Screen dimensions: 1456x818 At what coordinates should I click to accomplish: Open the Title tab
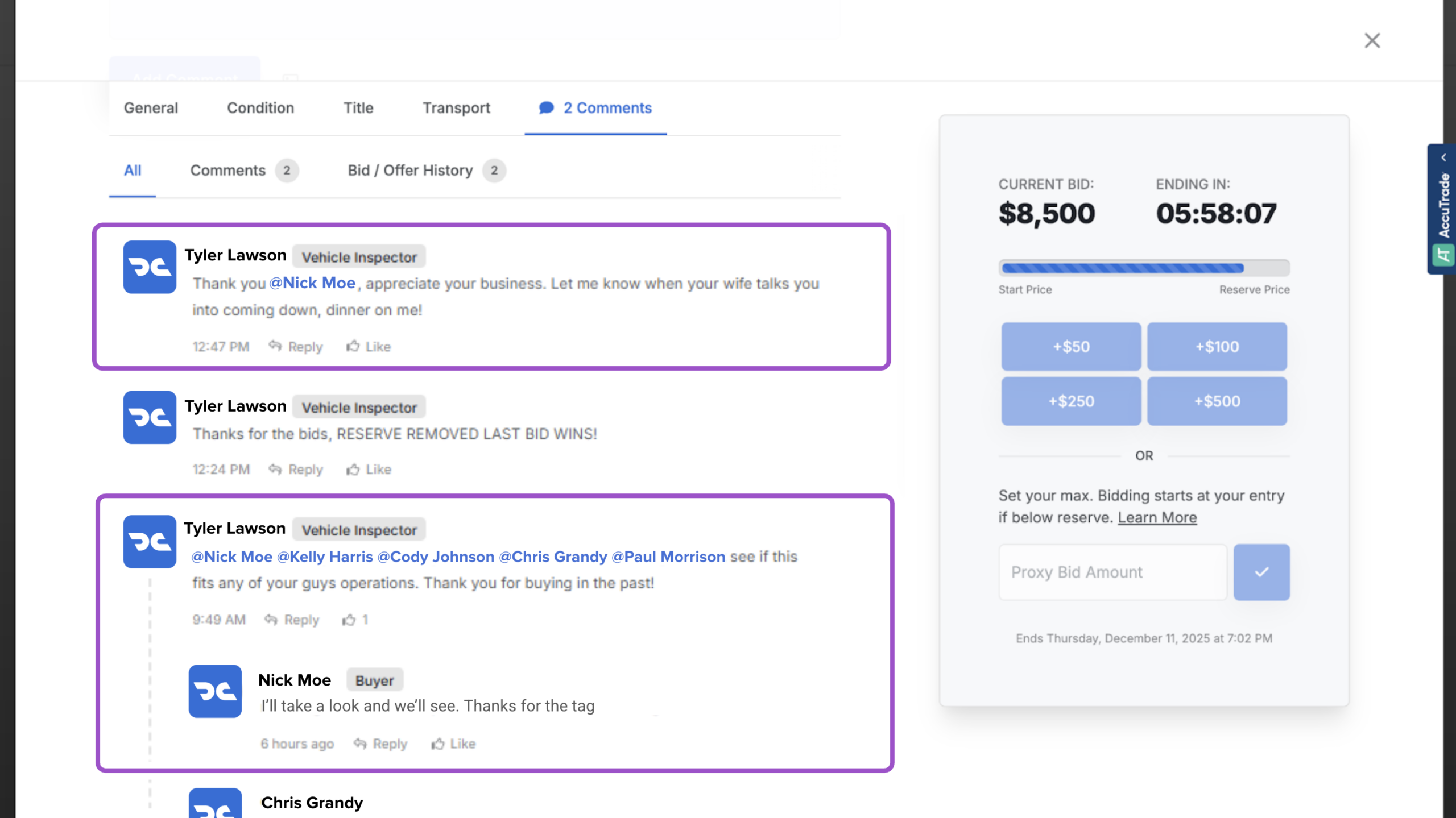[x=358, y=108]
